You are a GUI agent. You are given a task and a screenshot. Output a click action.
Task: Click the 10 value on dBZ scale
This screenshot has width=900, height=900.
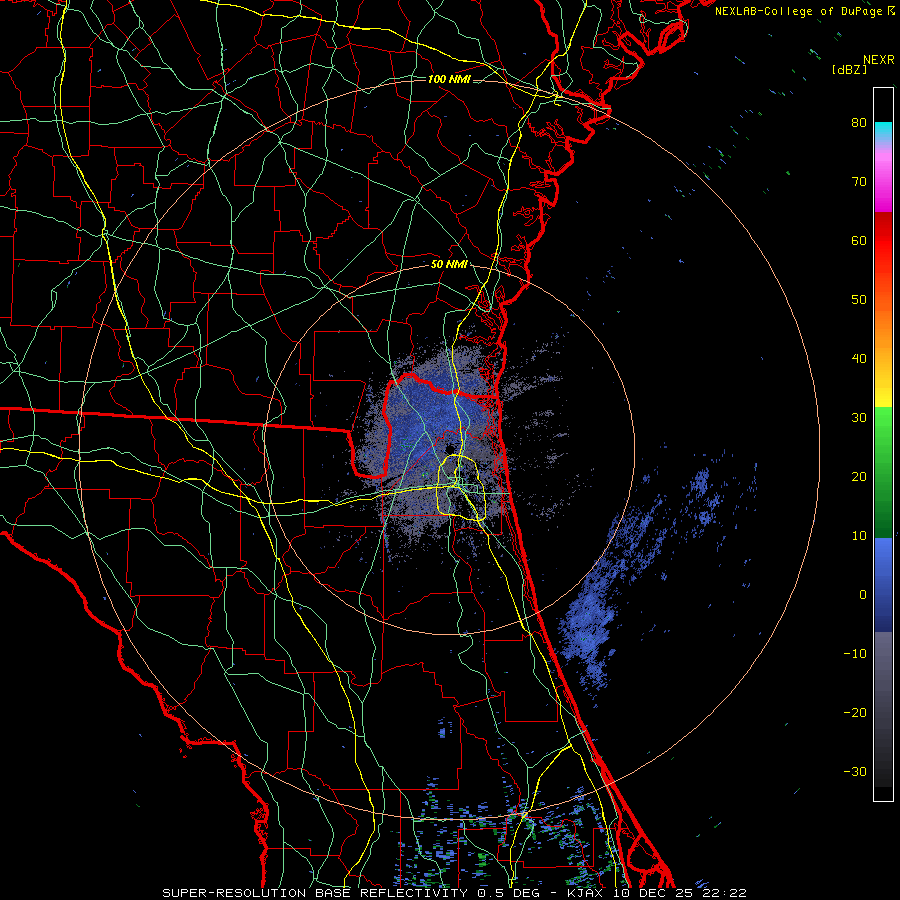point(859,536)
